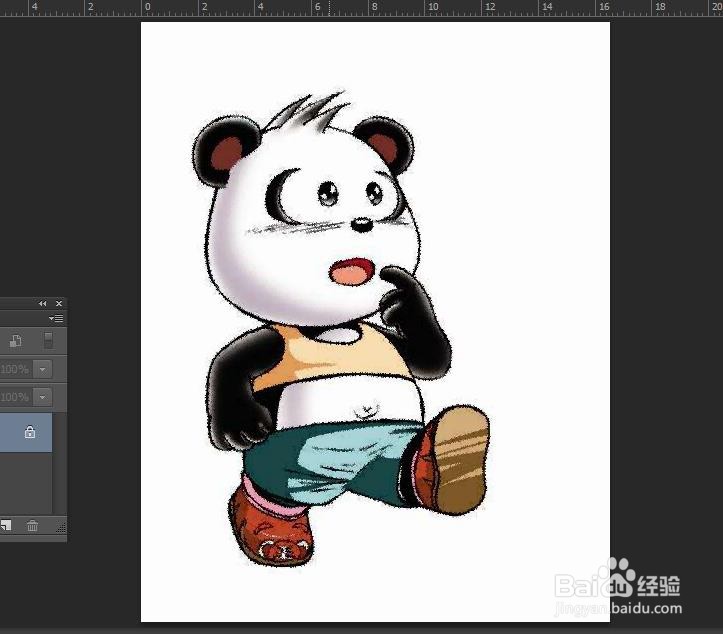Toggle the layer filtering switch
Image resolution: width=723 pixels, height=634 pixels.
48,340
